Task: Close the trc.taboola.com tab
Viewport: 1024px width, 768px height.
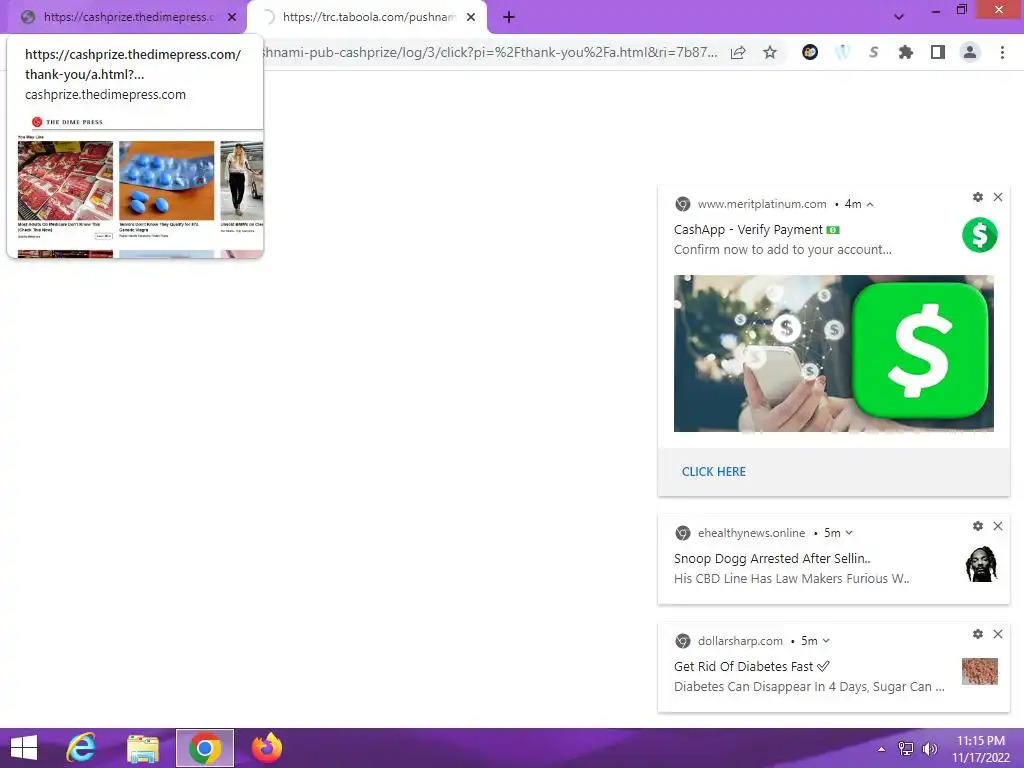Action: (x=471, y=17)
